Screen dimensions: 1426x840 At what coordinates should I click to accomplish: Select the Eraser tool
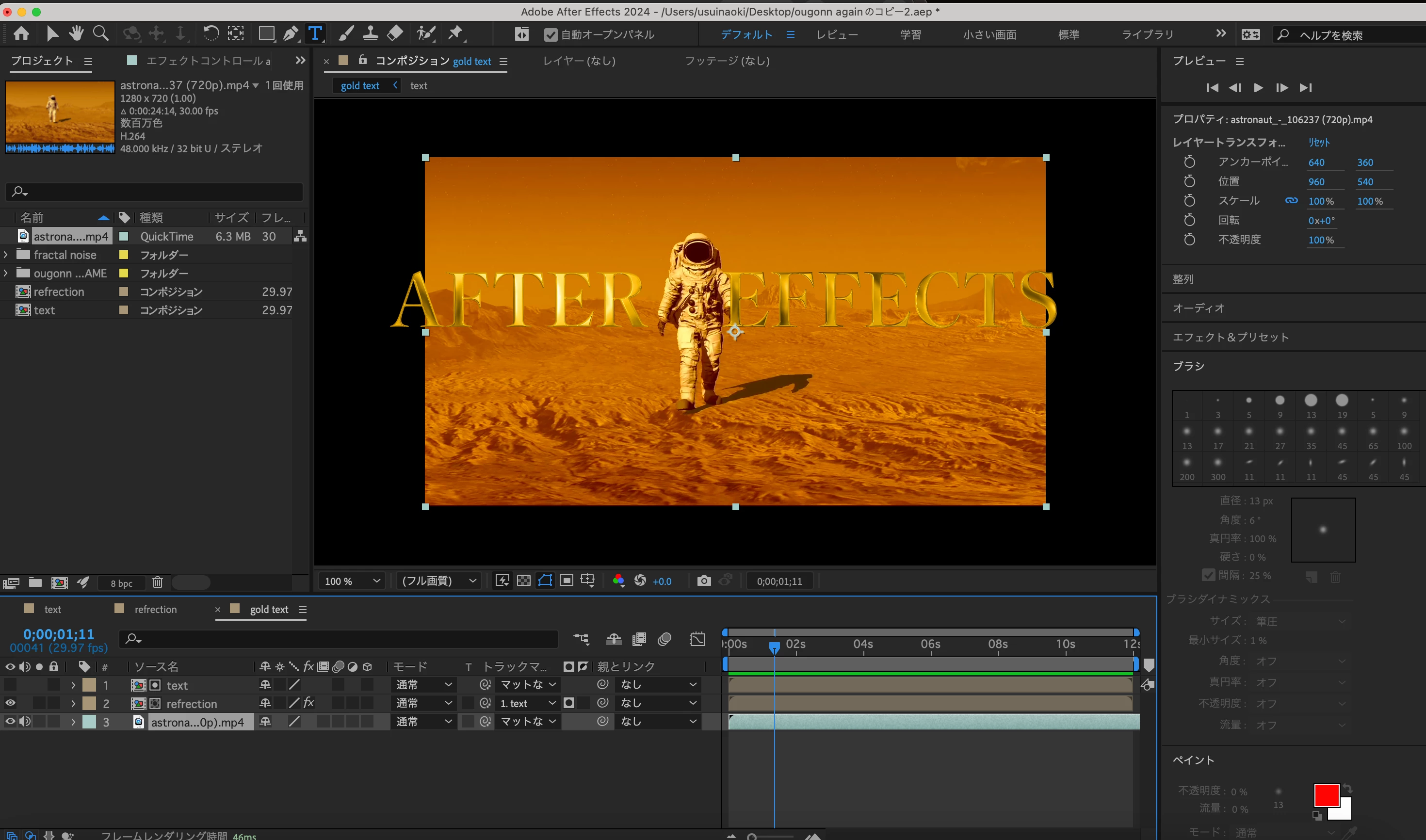click(395, 34)
